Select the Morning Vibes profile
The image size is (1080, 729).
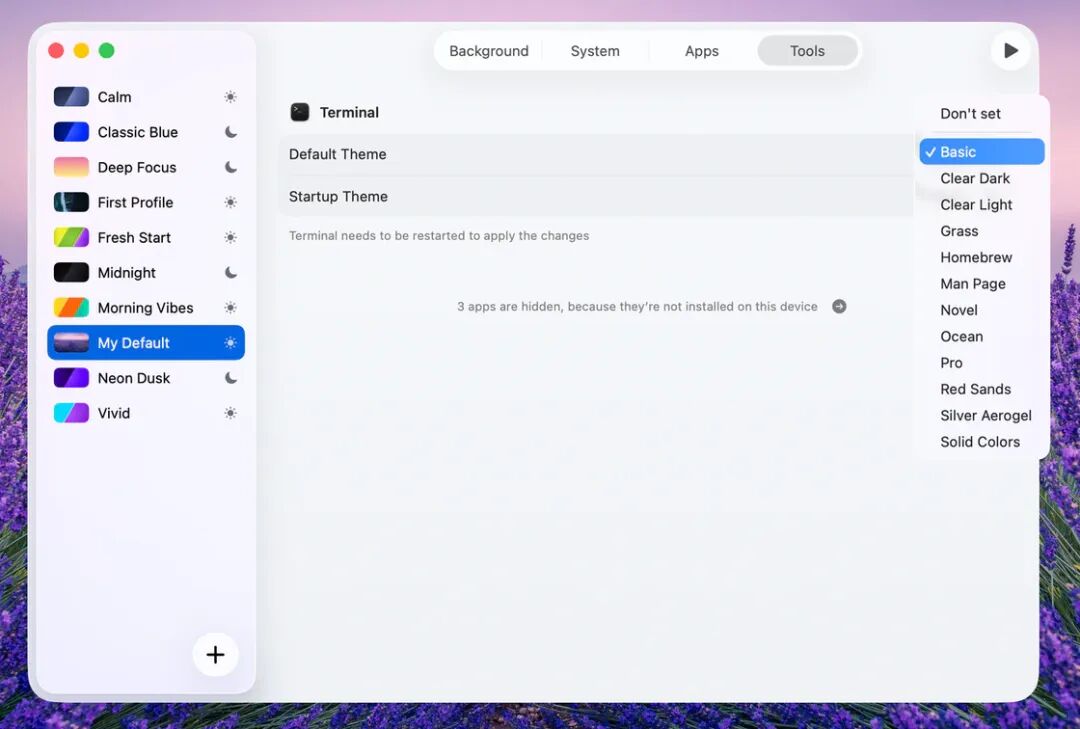tap(146, 308)
